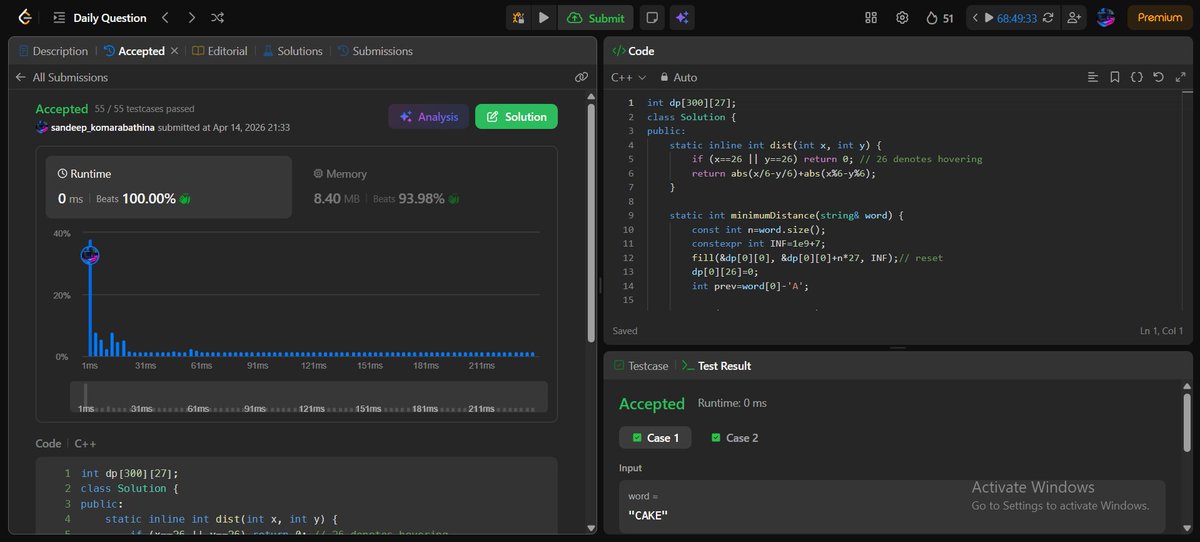Screen dimensions: 1200x542
Task: Go to the previous question arrow
Action: pos(166,18)
